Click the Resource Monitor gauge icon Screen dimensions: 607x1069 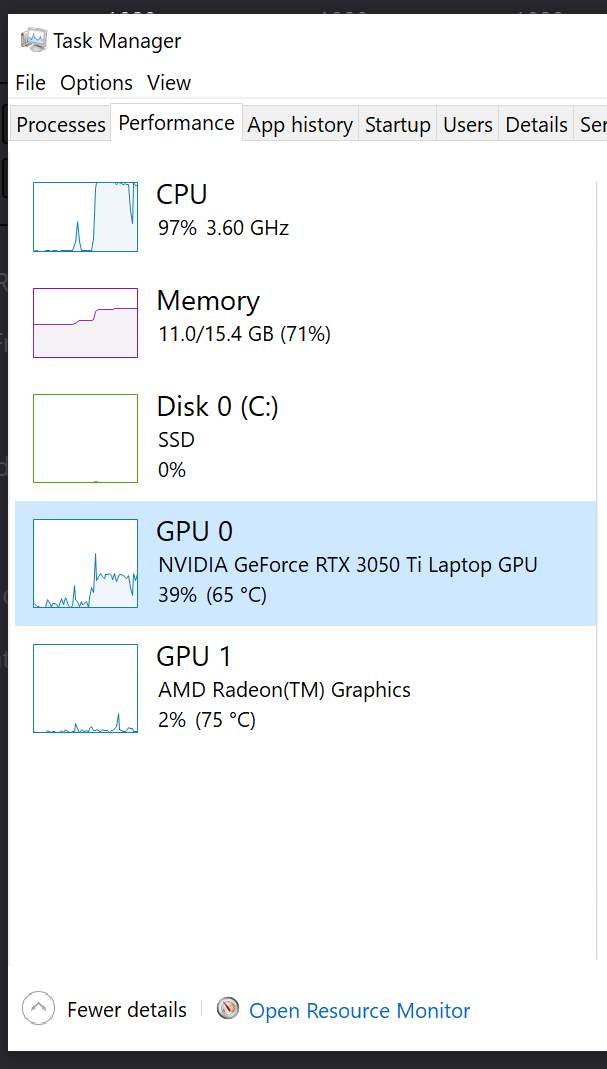tap(228, 1008)
